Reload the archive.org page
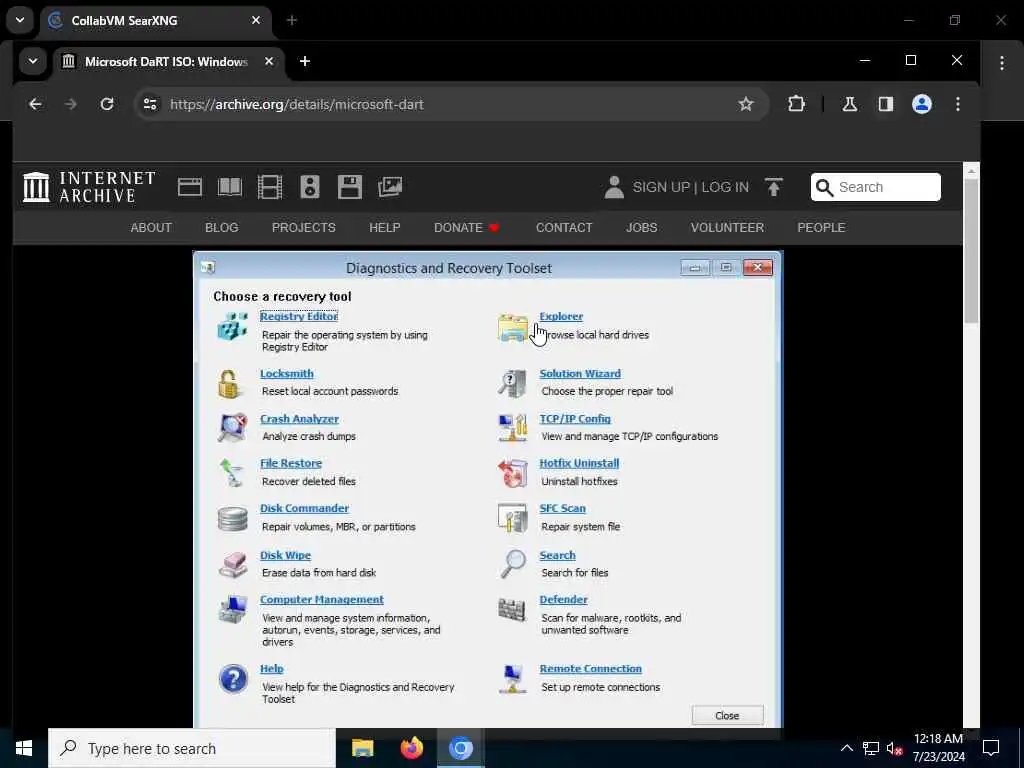Screen dimensions: 1024x768 pyautogui.click(x=107, y=104)
